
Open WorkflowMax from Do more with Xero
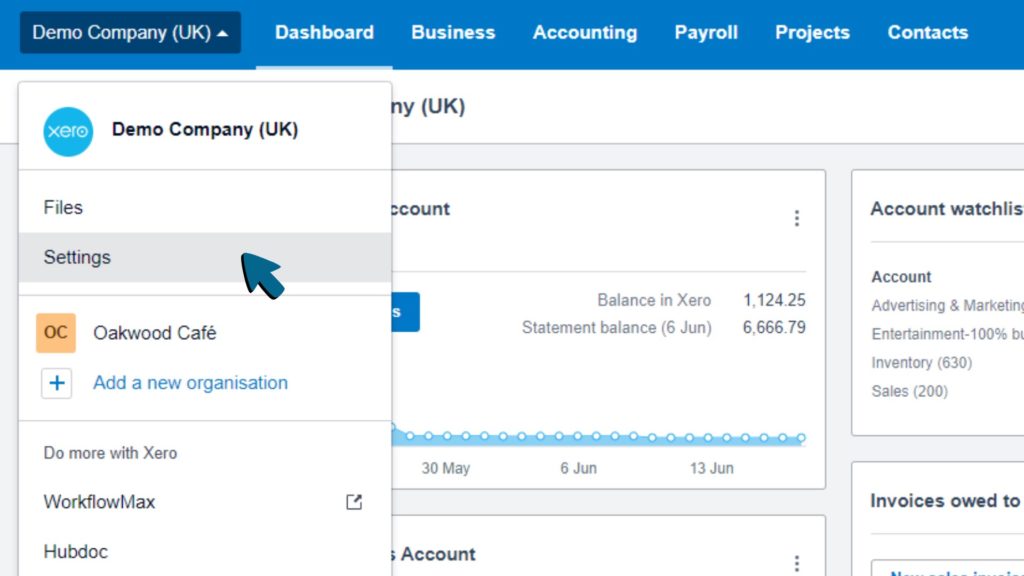click(x=99, y=502)
